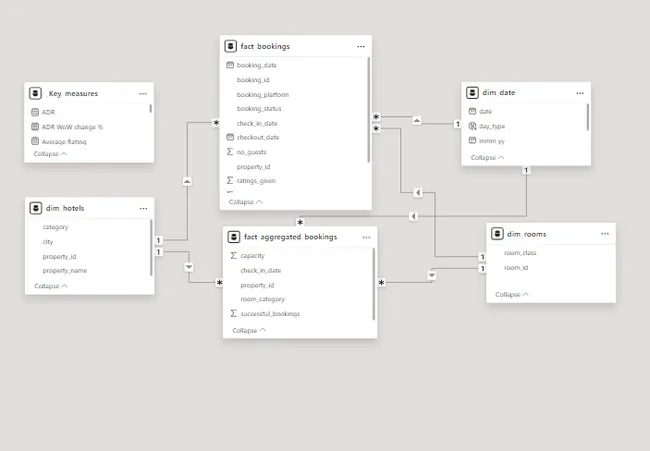650x451 pixels.
Task: Open more options on dim_hotels table
Action: tap(143, 208)
